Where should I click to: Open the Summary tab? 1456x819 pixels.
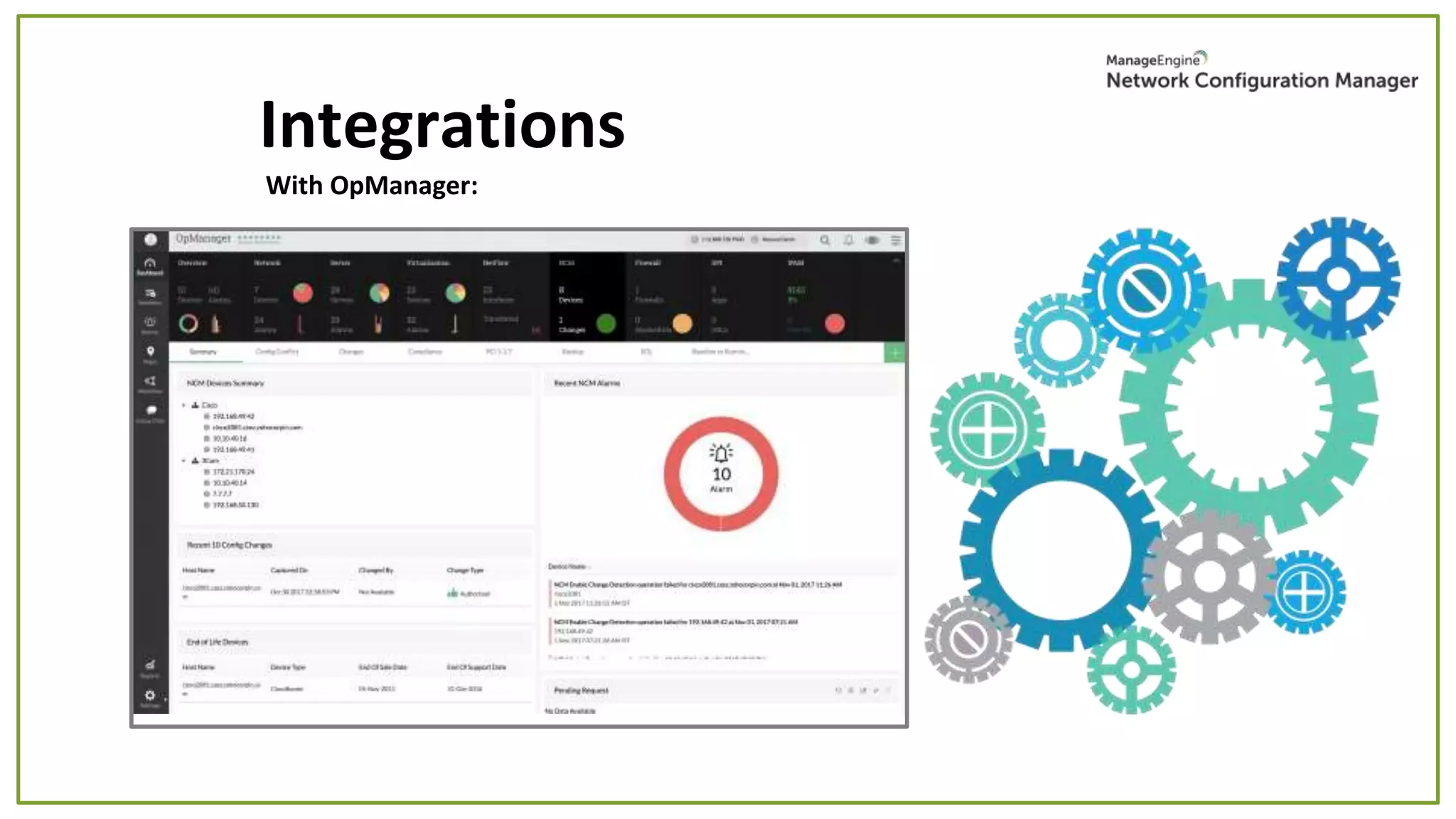pyautogui.click(x=203, y=352)
